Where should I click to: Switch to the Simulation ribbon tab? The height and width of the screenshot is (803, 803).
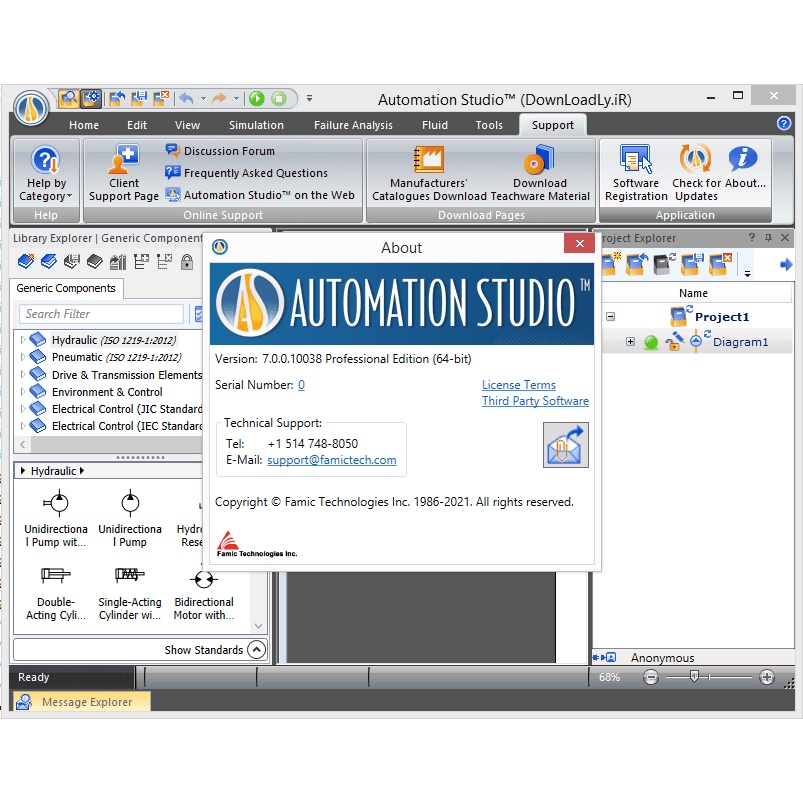(x=256, y=125)
